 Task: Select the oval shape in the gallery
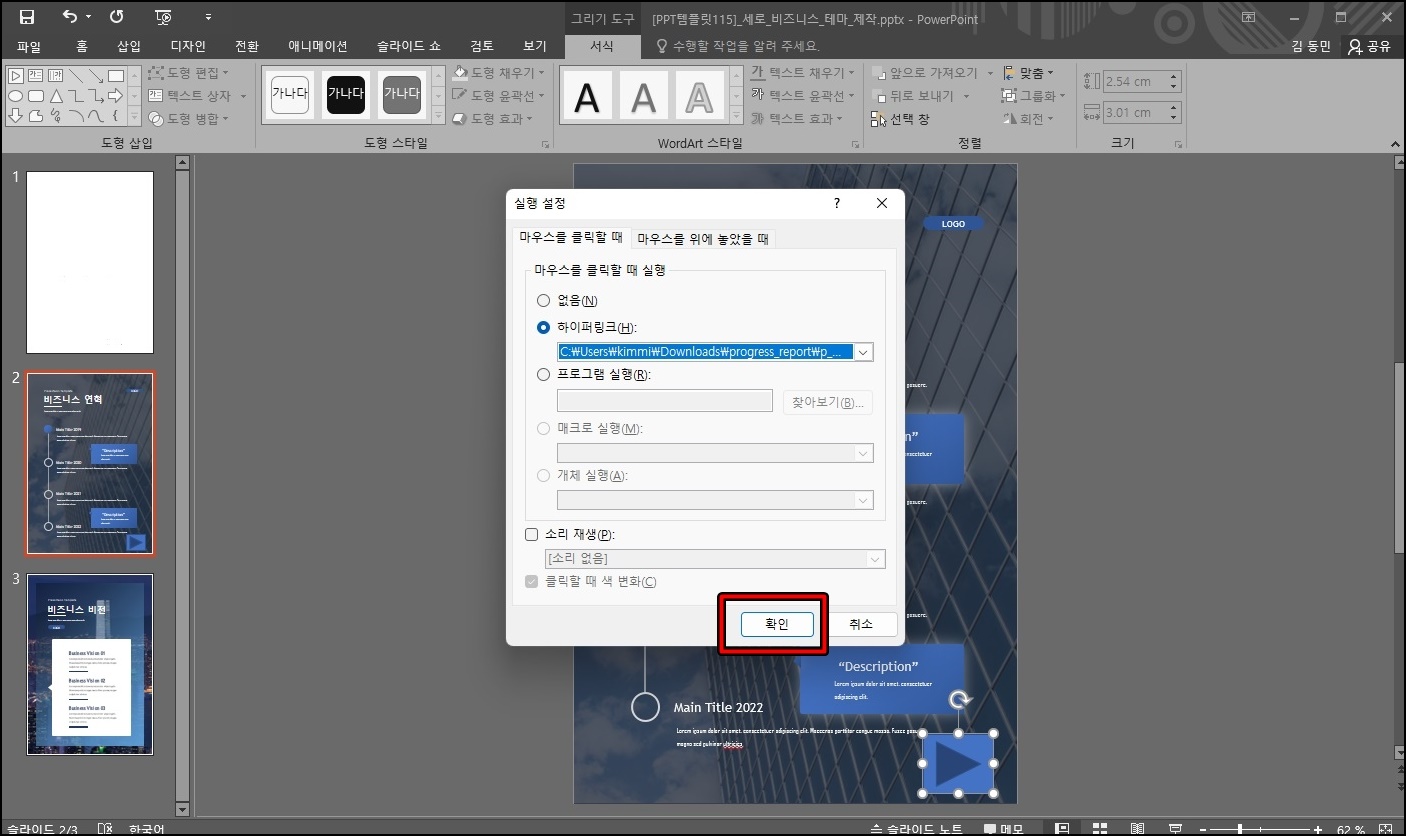pyautogui.click(x=16, y=96)
